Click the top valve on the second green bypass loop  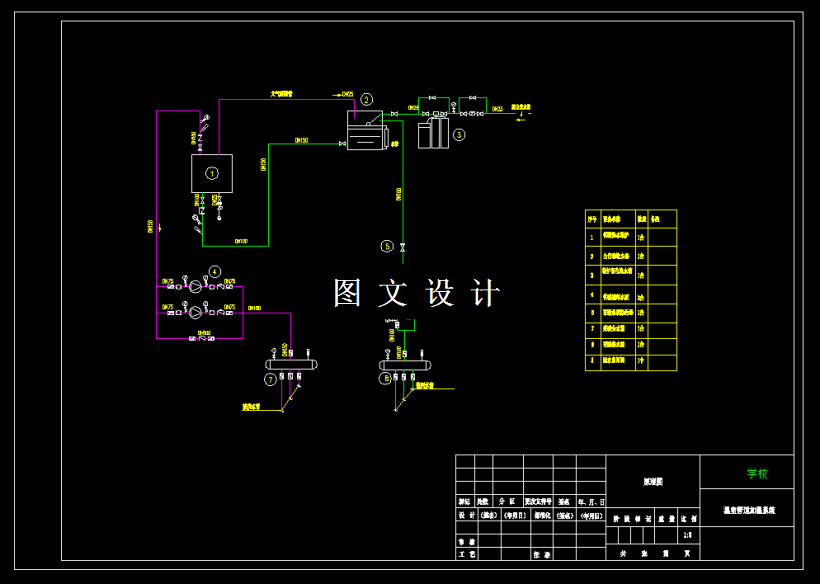(473, 97)
